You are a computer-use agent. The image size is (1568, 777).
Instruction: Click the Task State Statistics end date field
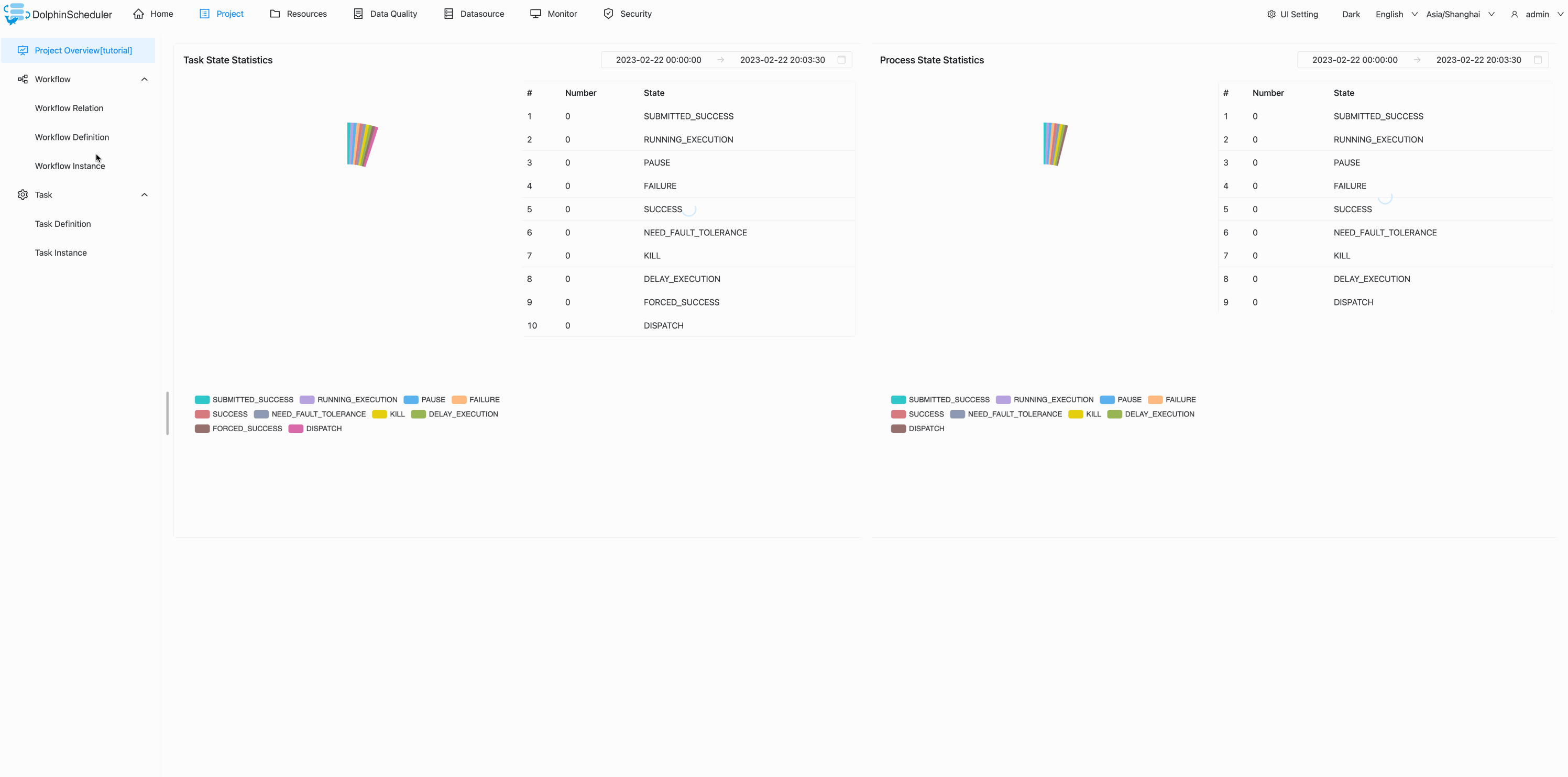782,60
